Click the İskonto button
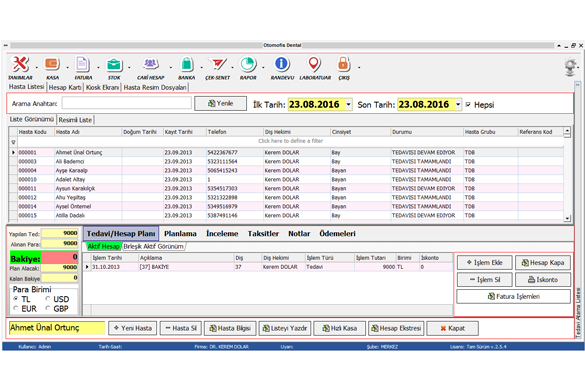Image resolution: width=585 pixels, height=390 pixels. [x=543, y=280]
